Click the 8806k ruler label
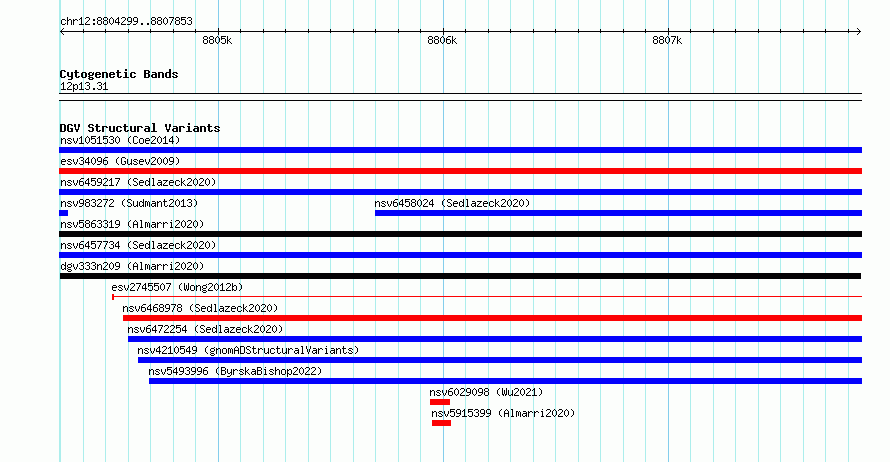Viewport: 890px width, 462px height. (442, 40)
